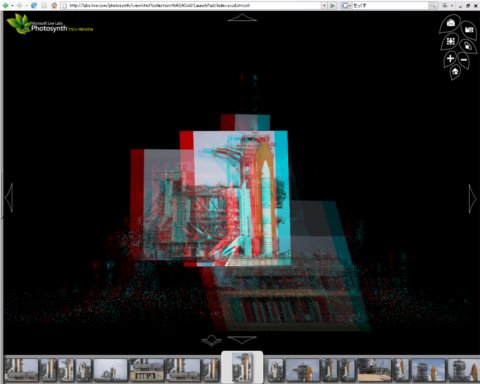This screenshot has height=384, width=480.
Task: Click in the browser search box
Action: pyautogui.click(x=390, y=5)
